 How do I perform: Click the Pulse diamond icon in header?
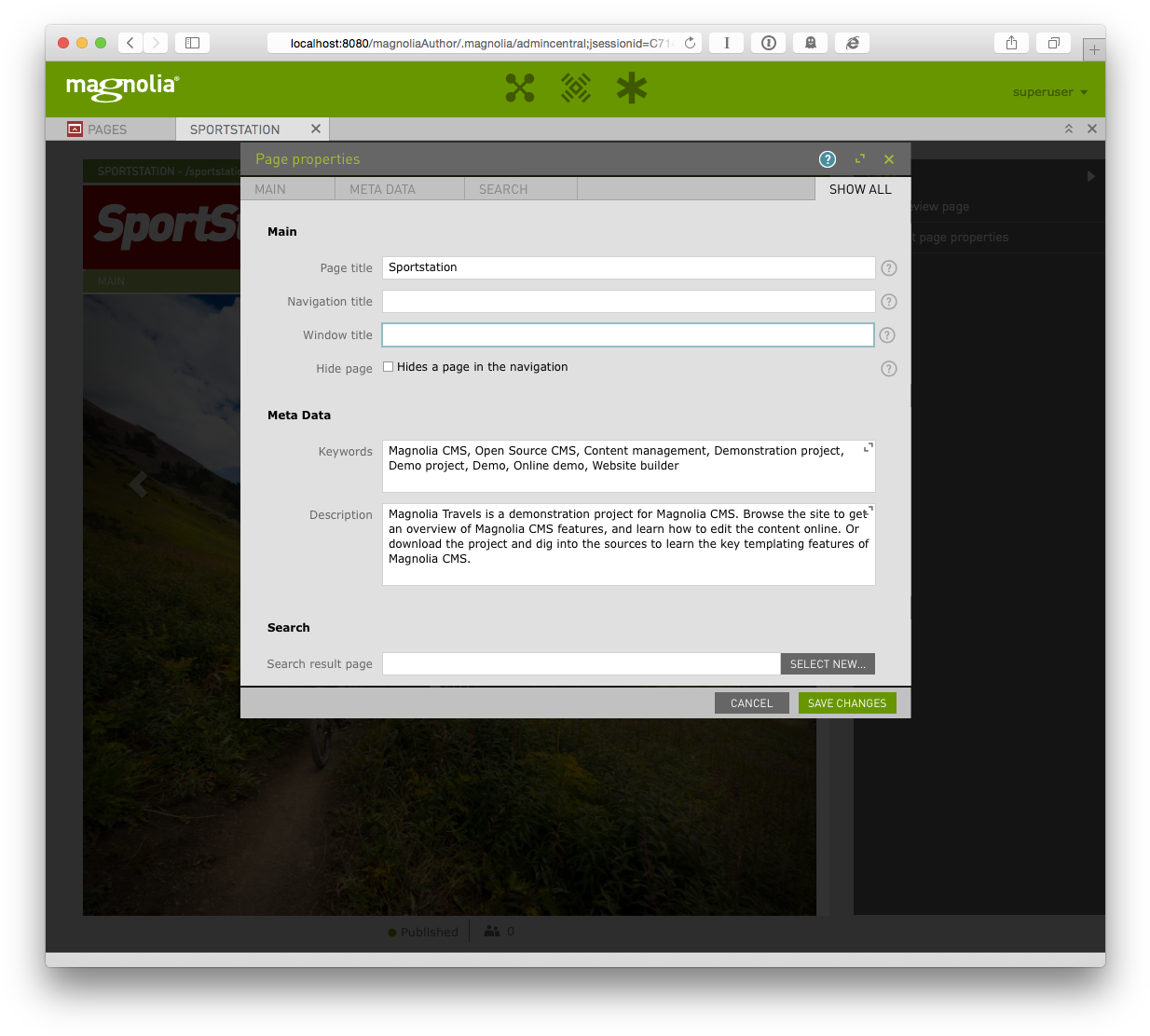576,89
